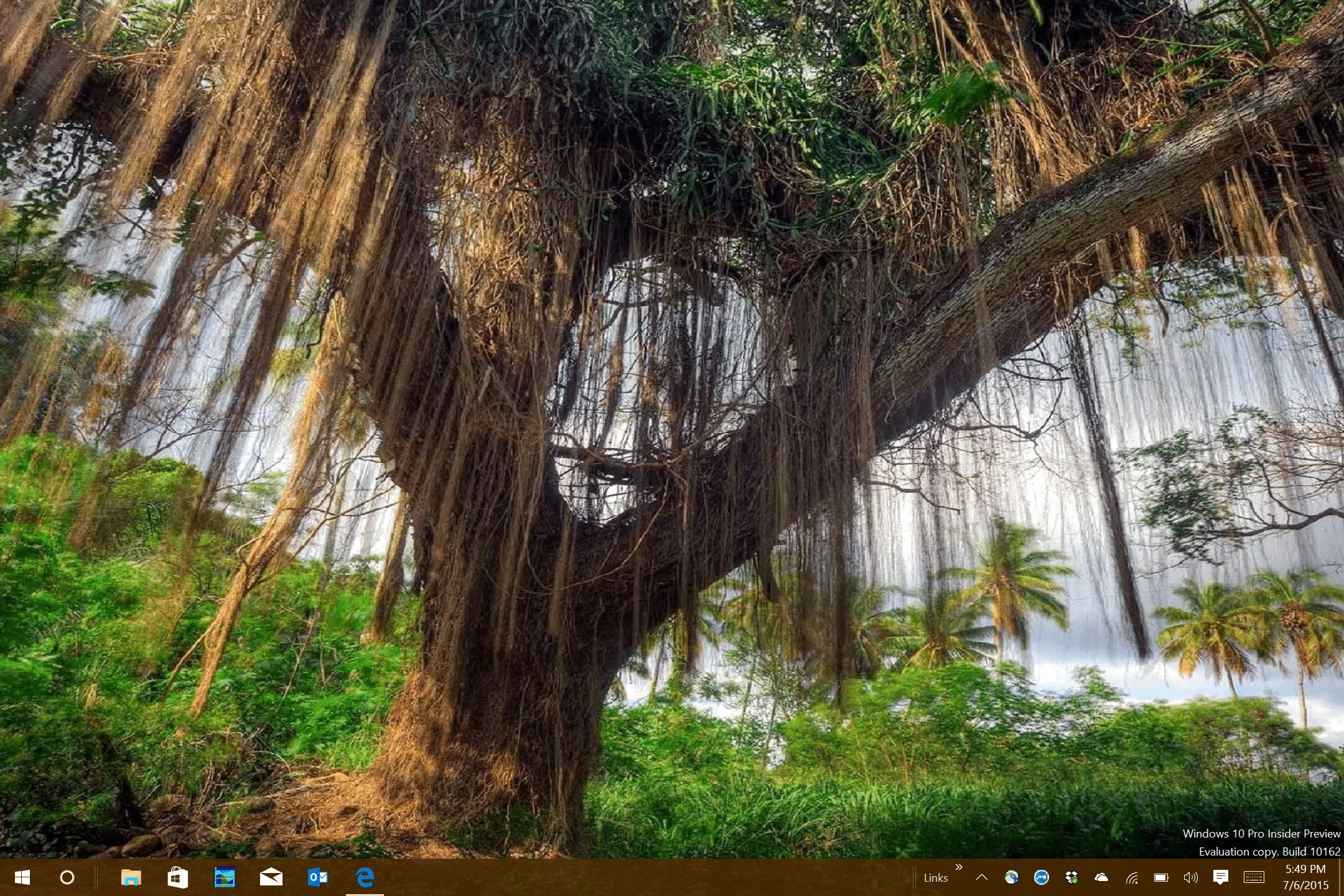Open the blue TeamViewer tray icon

click(x=1042, y=877)
